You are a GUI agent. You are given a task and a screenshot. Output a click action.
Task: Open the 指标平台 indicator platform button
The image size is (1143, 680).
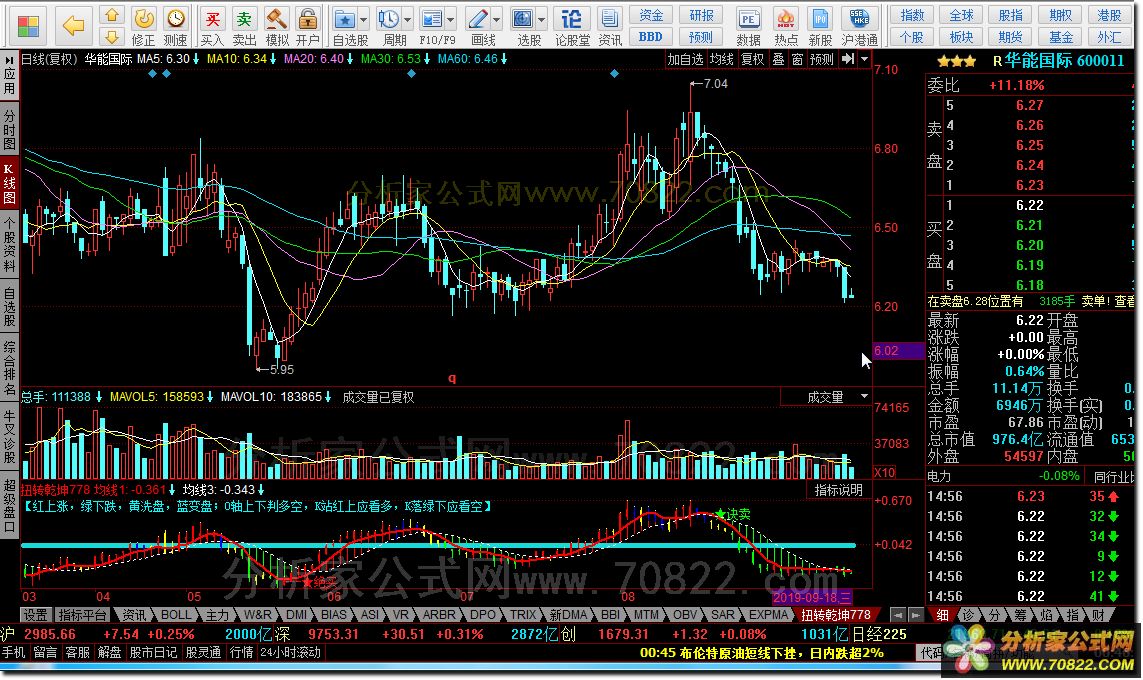pyautogui.click(x=82, y=615)
